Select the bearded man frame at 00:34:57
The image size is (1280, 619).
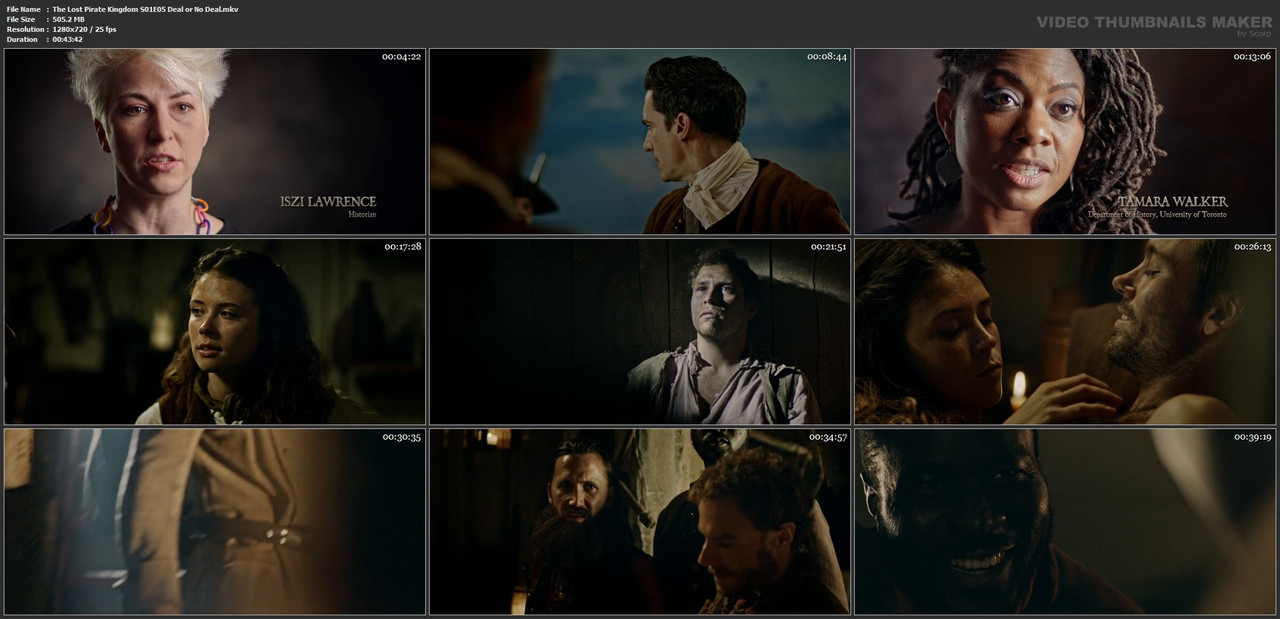pos(640,521)
